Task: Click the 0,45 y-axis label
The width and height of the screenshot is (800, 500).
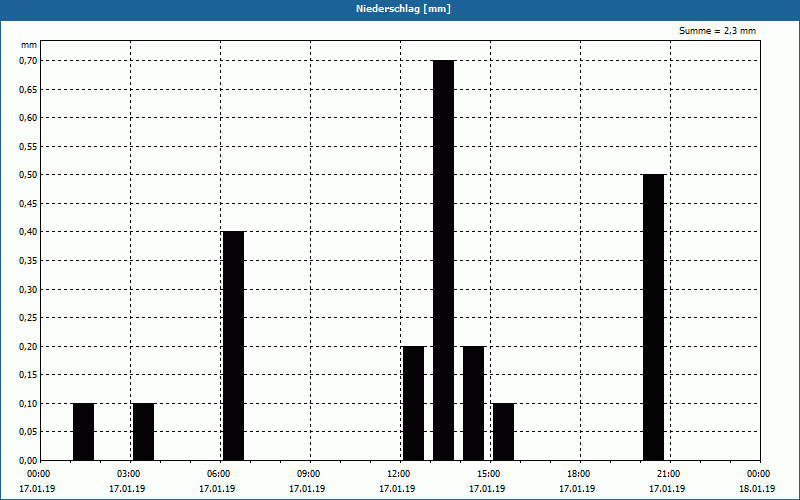Action: [x=28, y=204]
